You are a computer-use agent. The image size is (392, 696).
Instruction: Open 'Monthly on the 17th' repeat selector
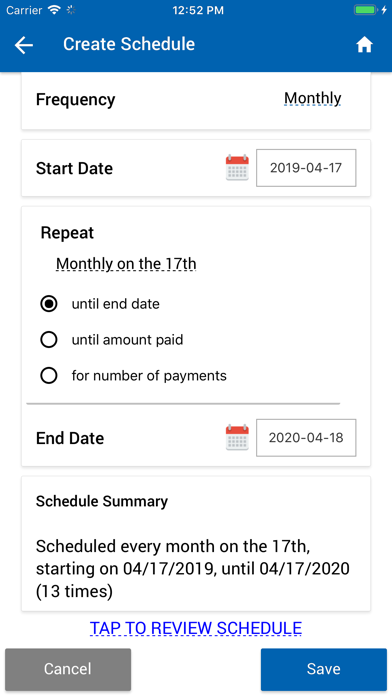click(x=126, y=264)
